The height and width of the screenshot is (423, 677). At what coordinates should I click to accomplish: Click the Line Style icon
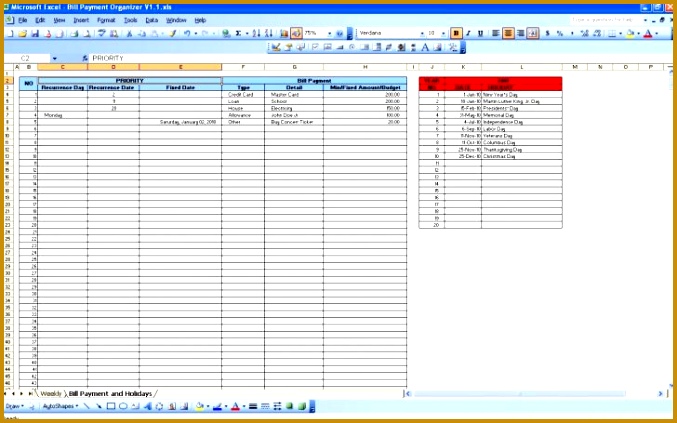(x=253, y=406)
